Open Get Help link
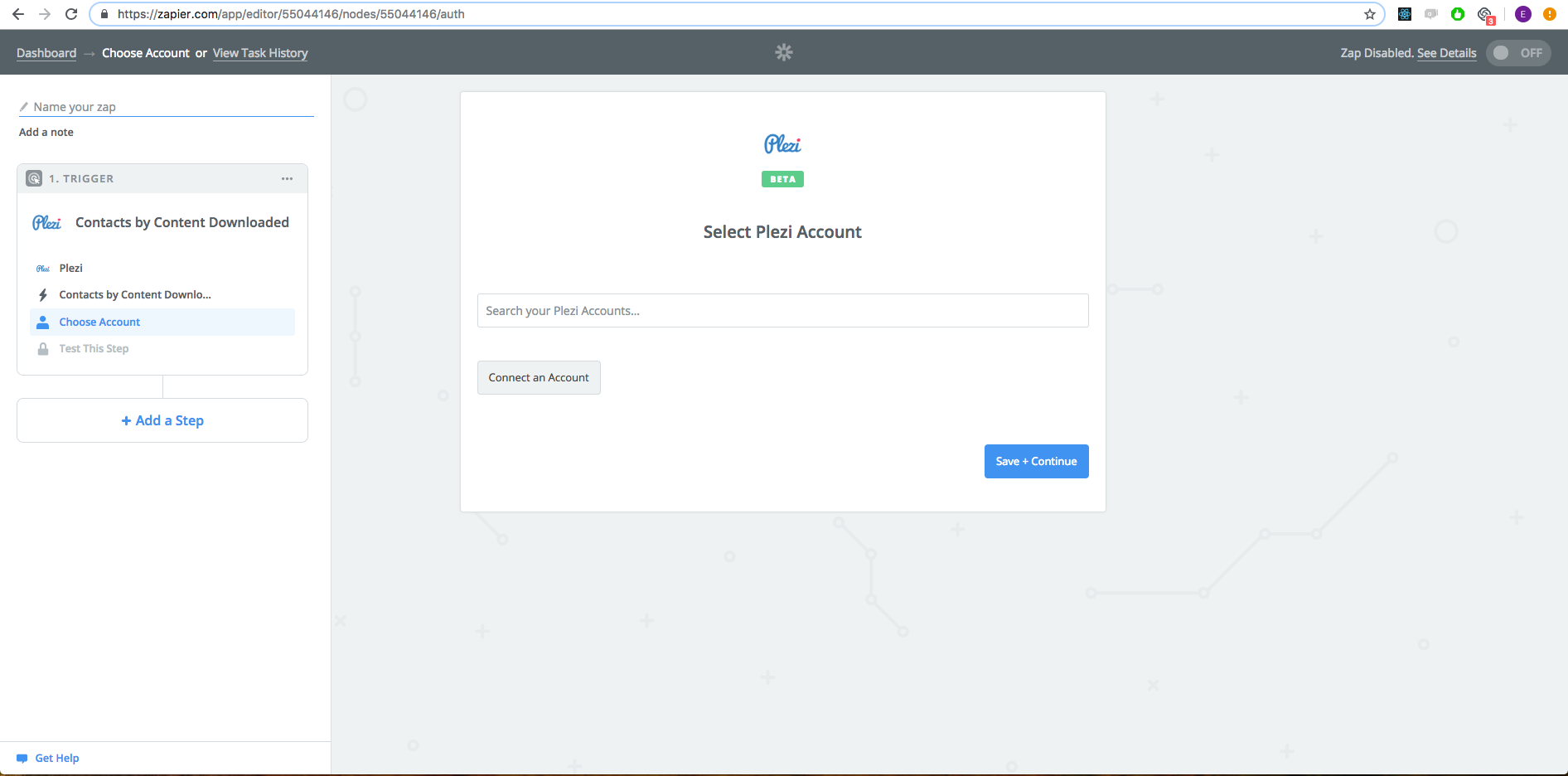The image size is (1568, 776). pos(57,758)
